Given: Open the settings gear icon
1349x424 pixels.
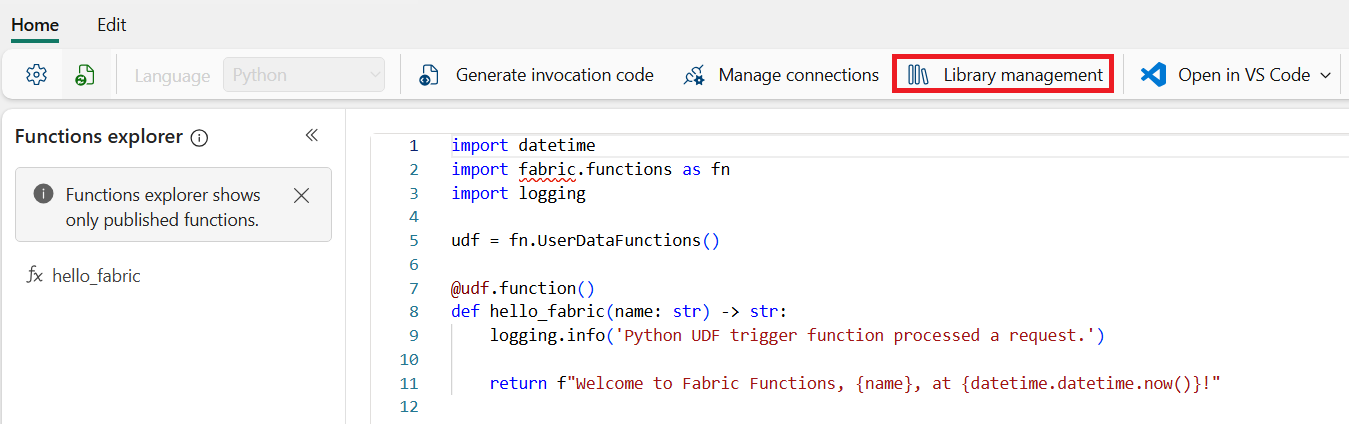Looking at the screenshot, I should point(37,75).
